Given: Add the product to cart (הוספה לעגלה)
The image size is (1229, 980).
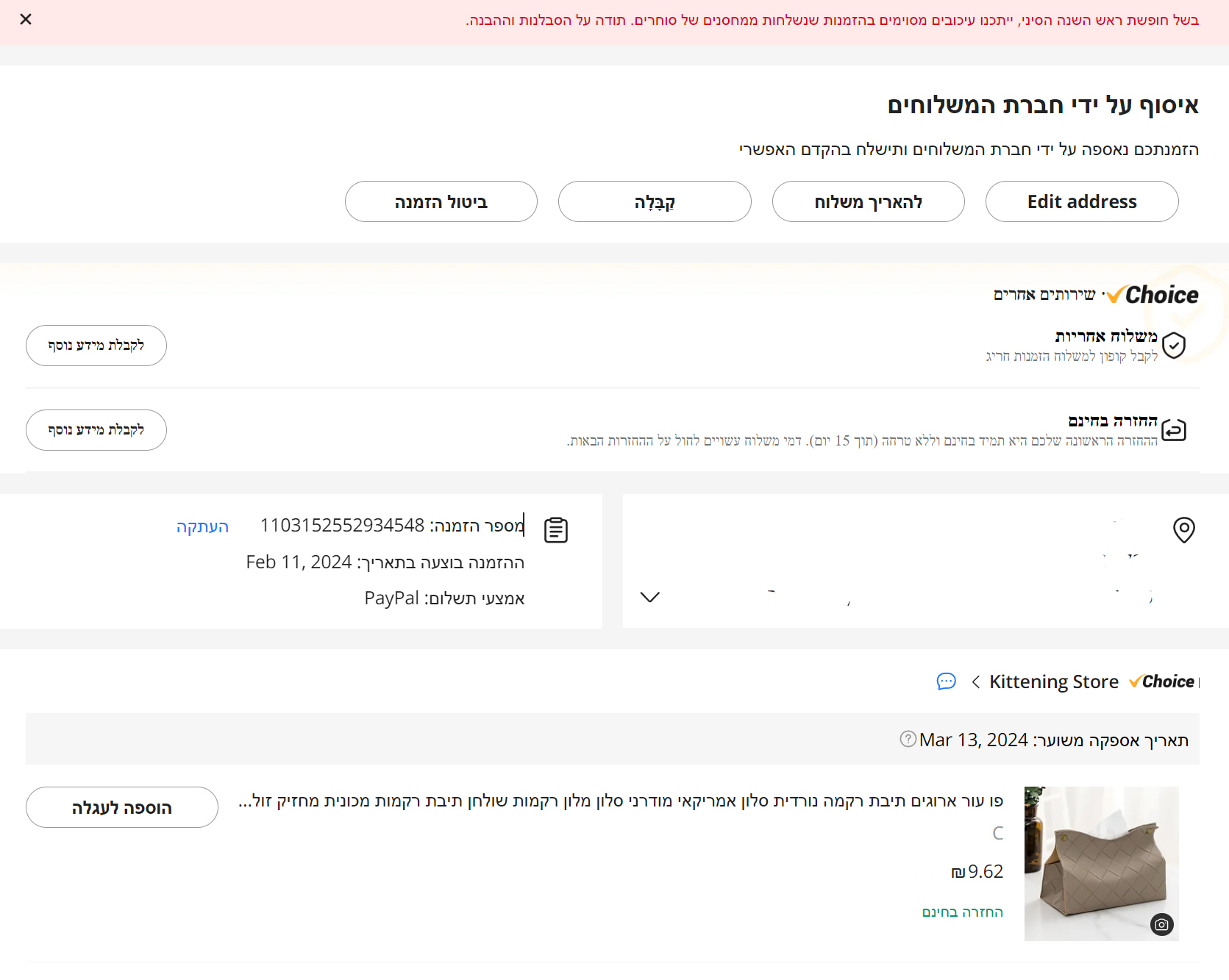Looking at the screenshot, I should 122,807.
